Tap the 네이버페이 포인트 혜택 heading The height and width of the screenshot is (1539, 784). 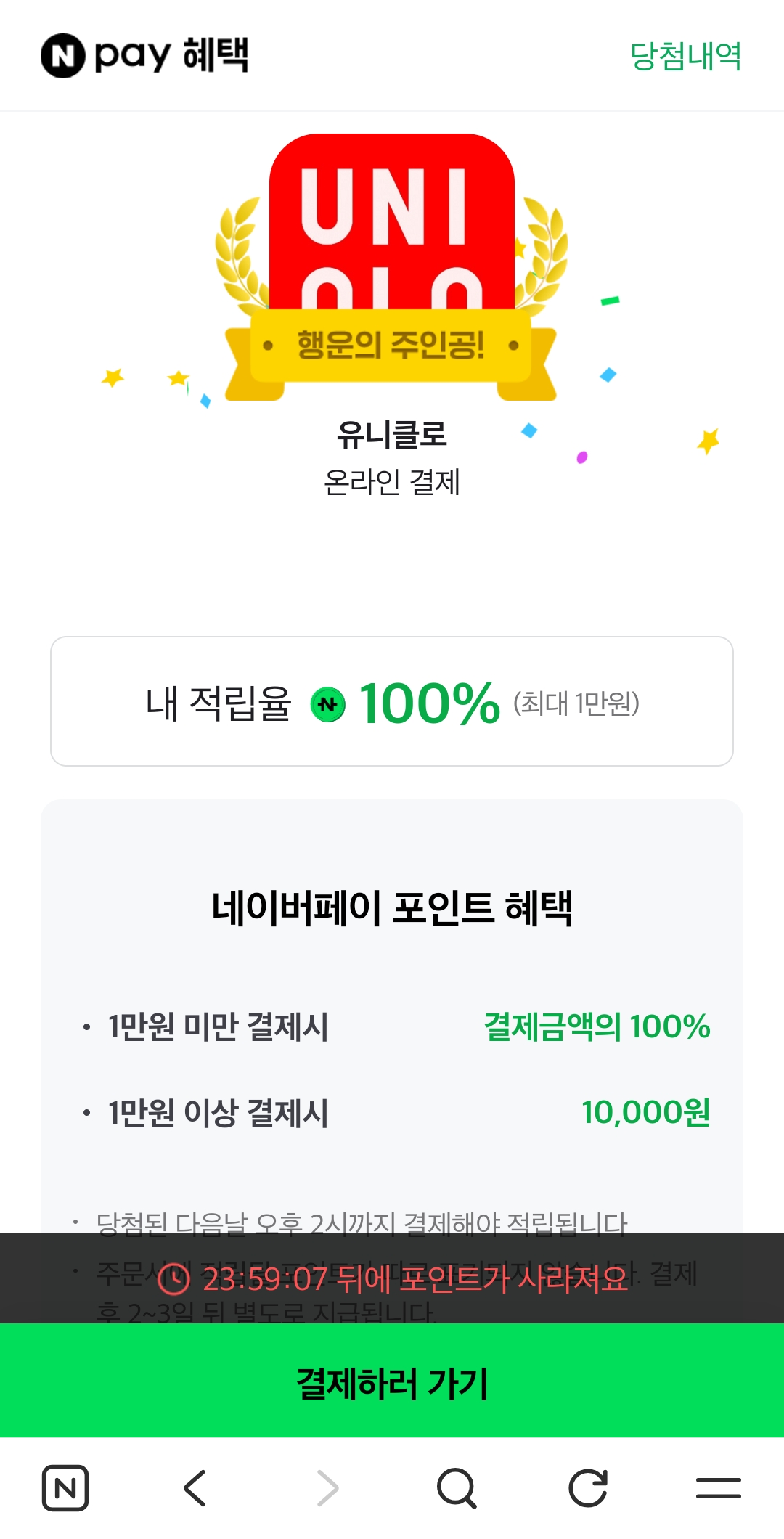pos(392,907)
